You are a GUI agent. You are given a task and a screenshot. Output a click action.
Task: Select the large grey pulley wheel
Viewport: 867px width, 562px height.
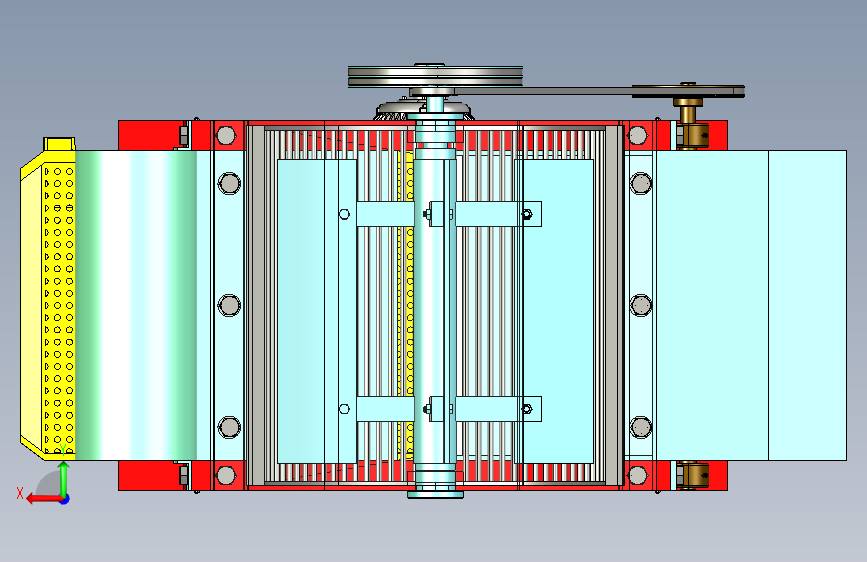(x=435, y=76)
